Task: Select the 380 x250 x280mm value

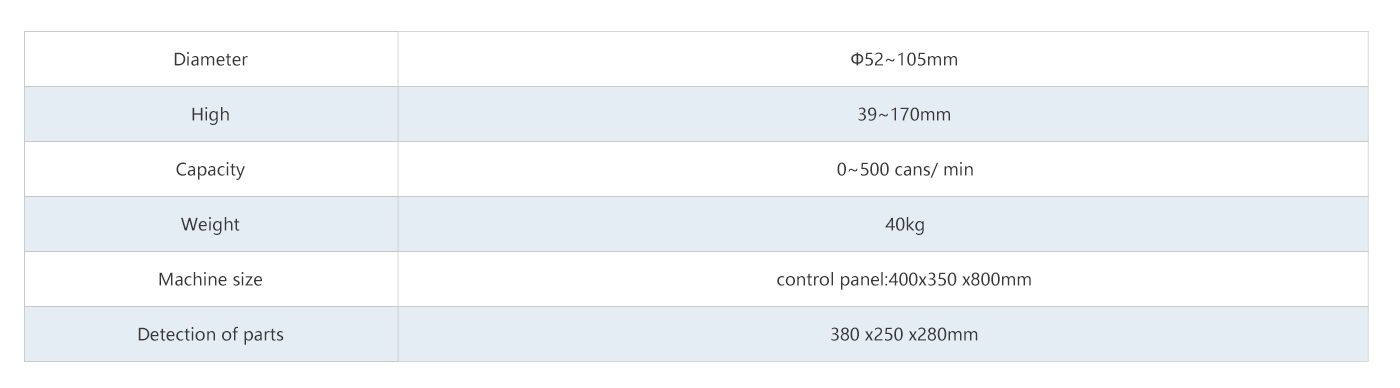Action: click(x=904, y=335)
